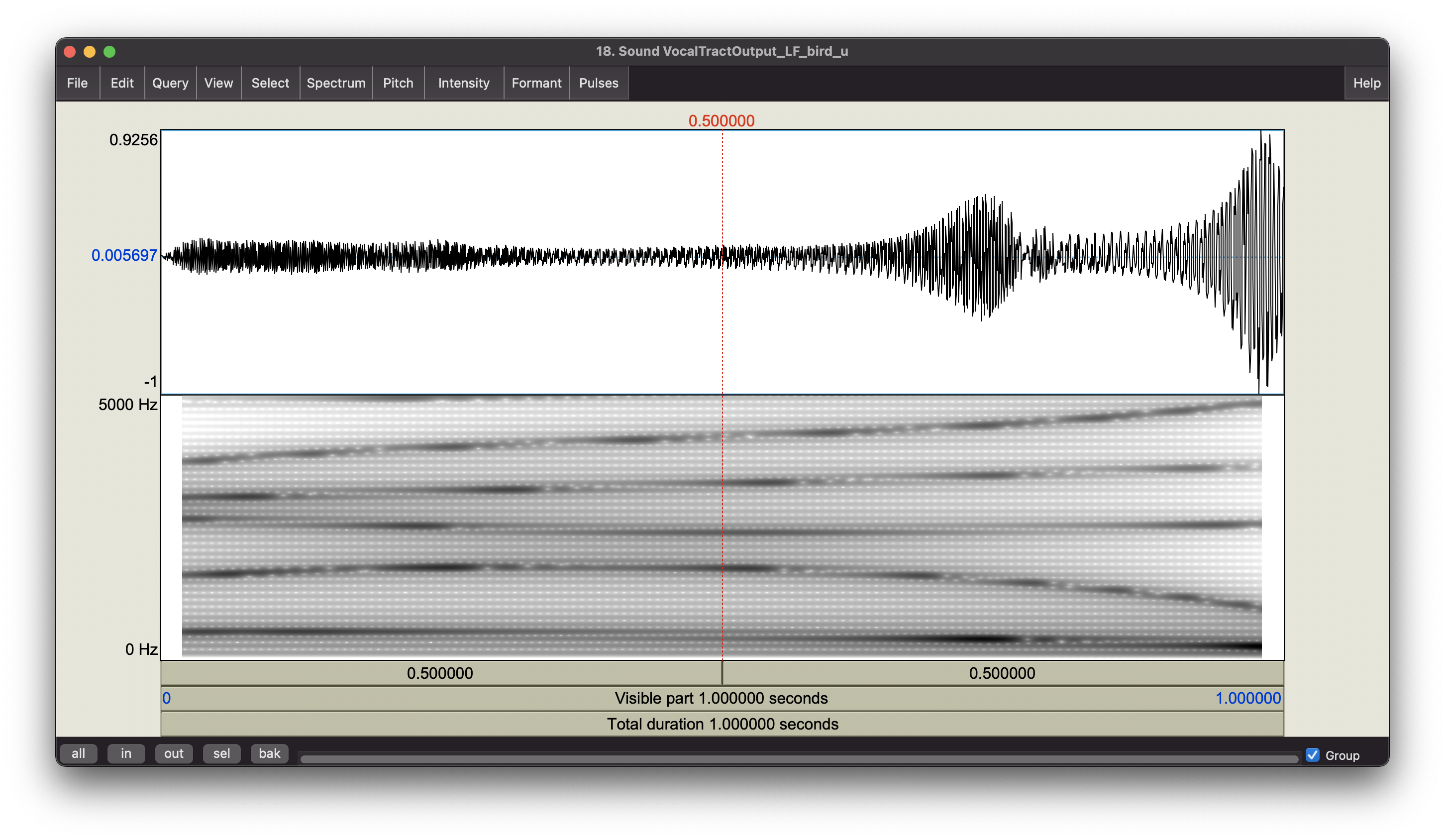Click the 'out' zoom button

tap(174, 753)
